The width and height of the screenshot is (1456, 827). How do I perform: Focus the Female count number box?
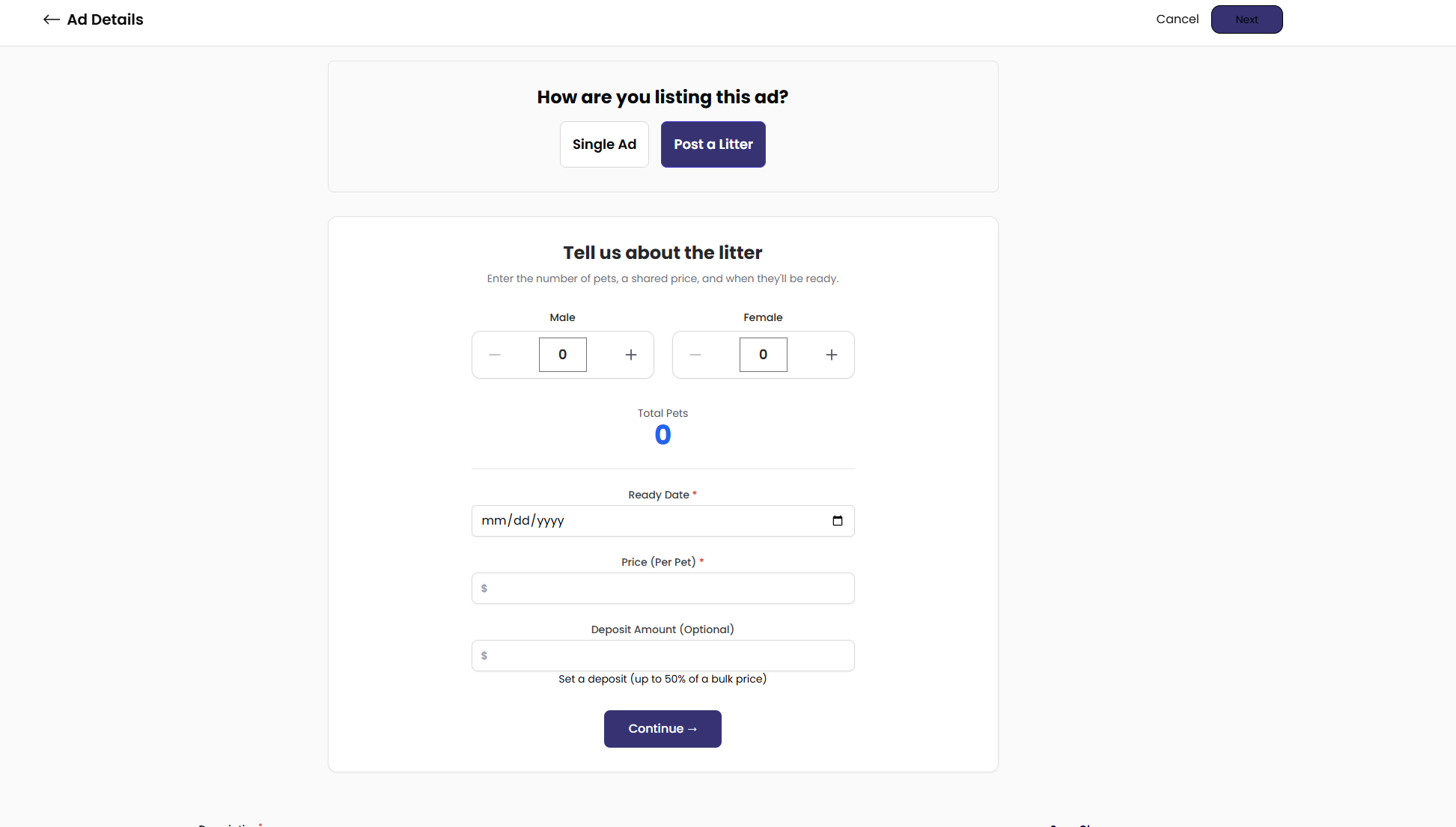click(763, 355)
